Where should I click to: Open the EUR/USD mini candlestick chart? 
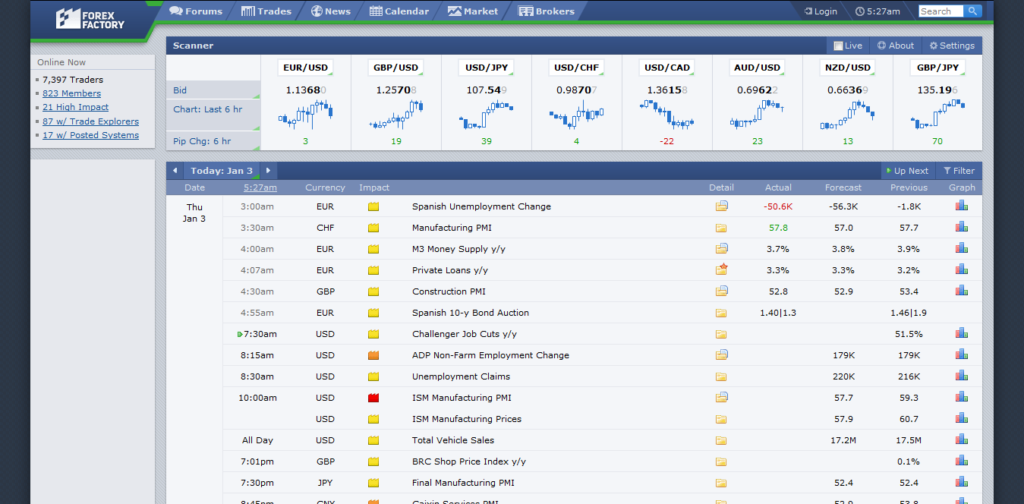pyautogui.click(x=305, y=116)
